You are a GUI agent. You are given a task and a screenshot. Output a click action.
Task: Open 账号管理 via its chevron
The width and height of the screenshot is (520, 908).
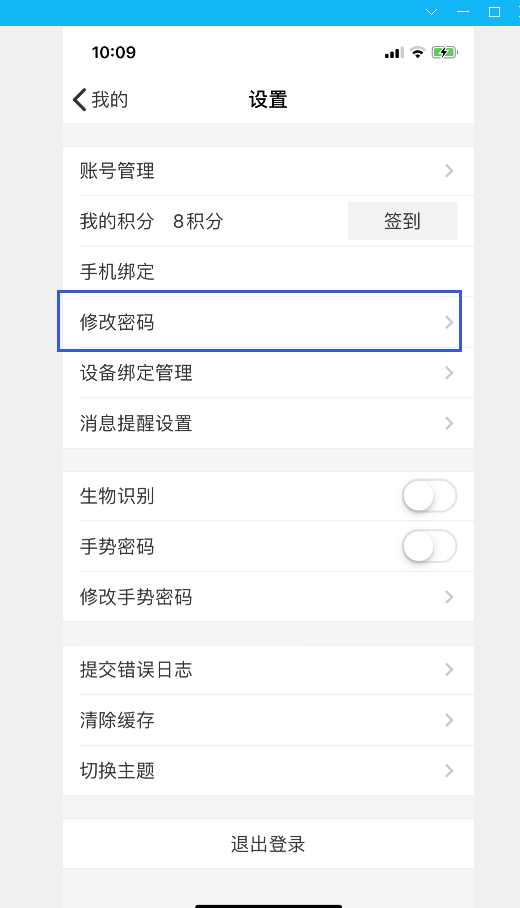tap(449, 171)
